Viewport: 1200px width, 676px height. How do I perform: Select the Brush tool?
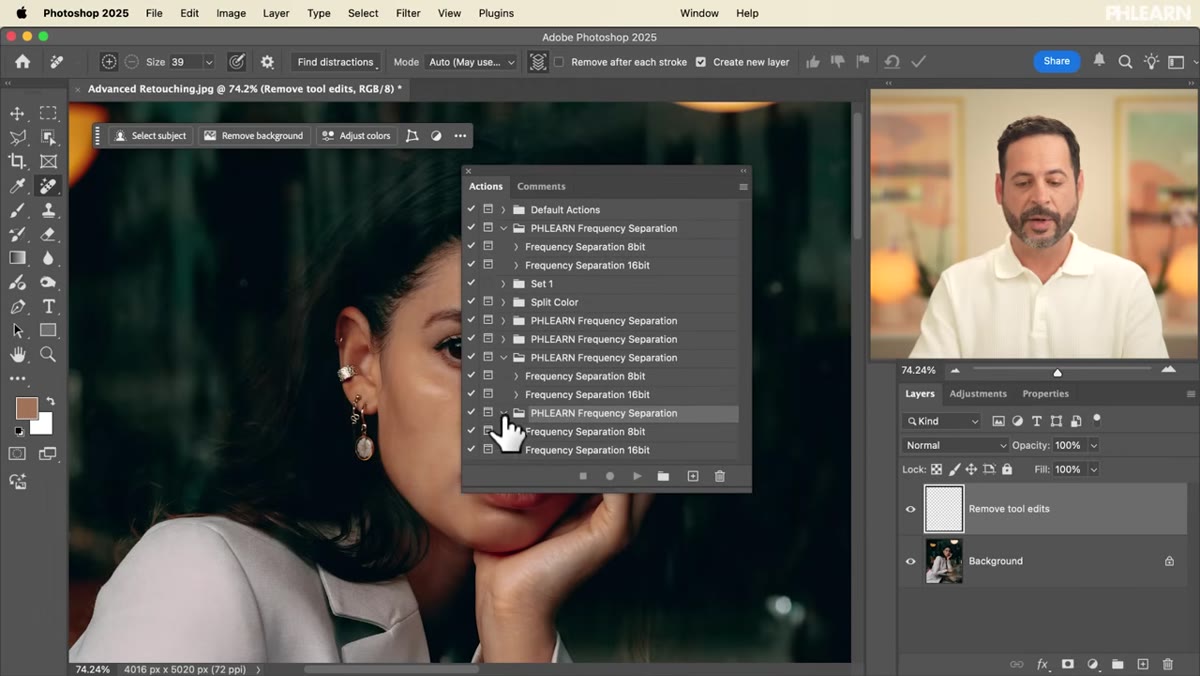(x=18, y=210)
